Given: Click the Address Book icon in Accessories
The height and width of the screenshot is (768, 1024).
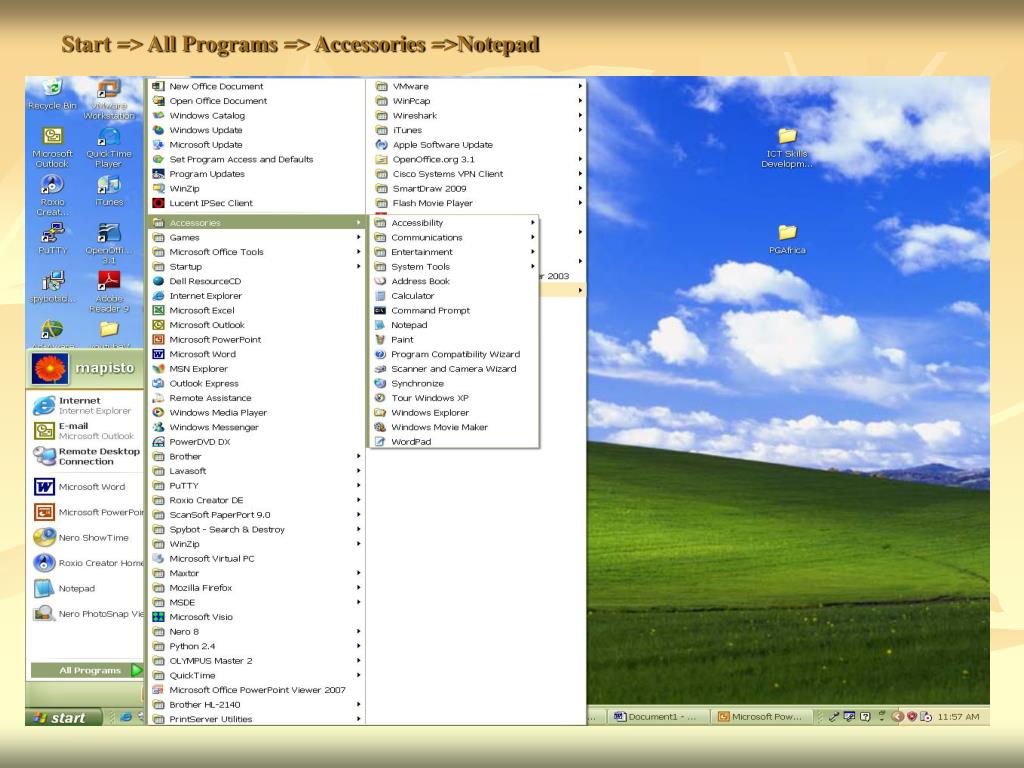Looking at the screenshot, I should (381, 281).
